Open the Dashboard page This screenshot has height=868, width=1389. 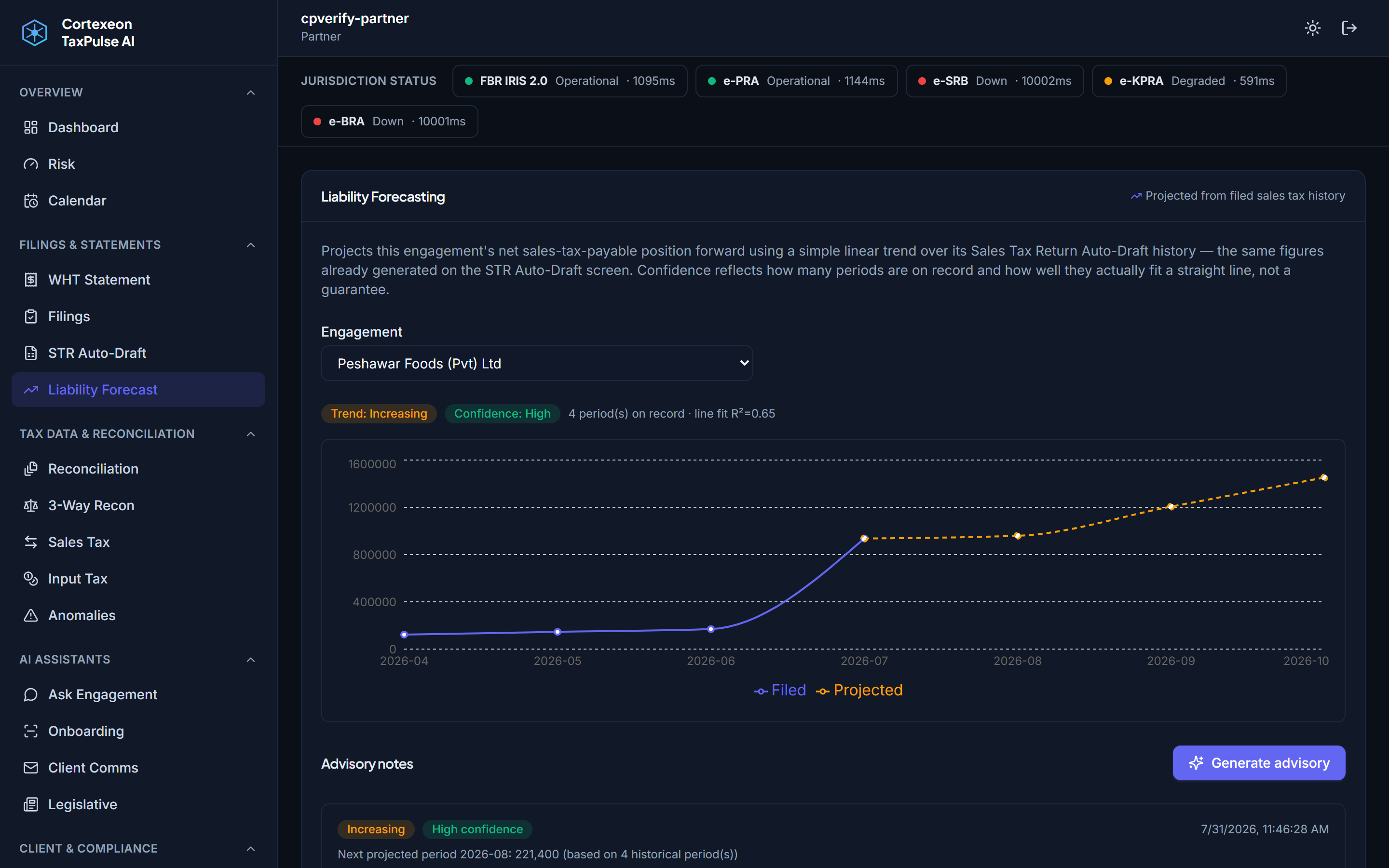[138, 127]
